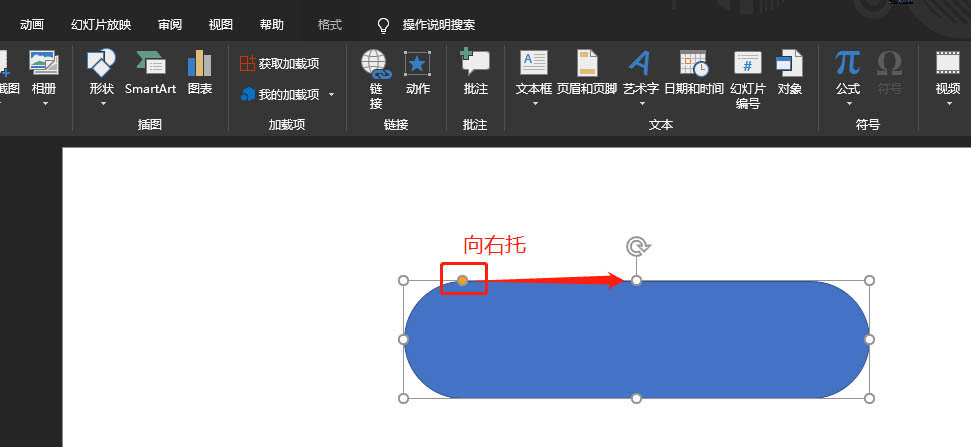
Task: Click 我的加载项 button
Action: click(280, 94)
